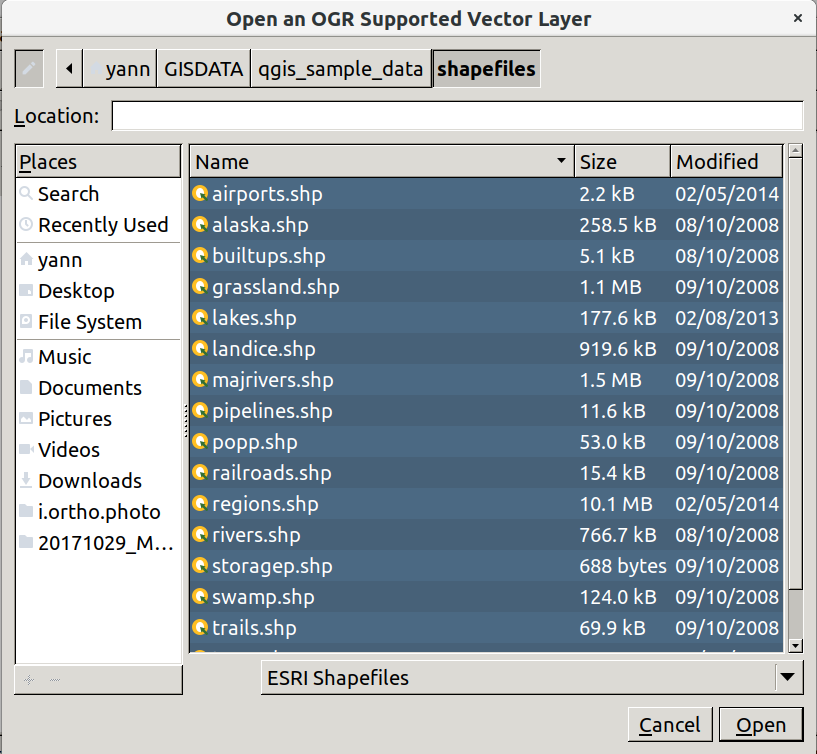The height and width of the screenshot is (754, 817).
Task: Click the grassland.shp file icon
Action: click(x=200, y=287)
